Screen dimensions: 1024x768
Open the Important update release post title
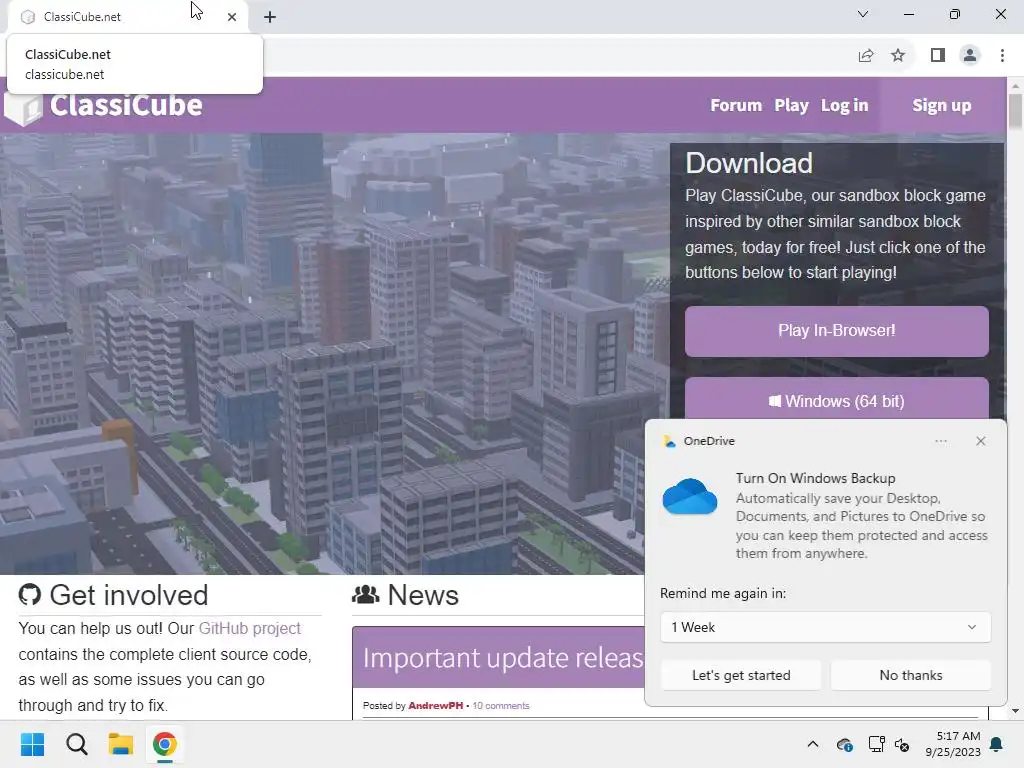pyautogui.click(x=503, y=658)
